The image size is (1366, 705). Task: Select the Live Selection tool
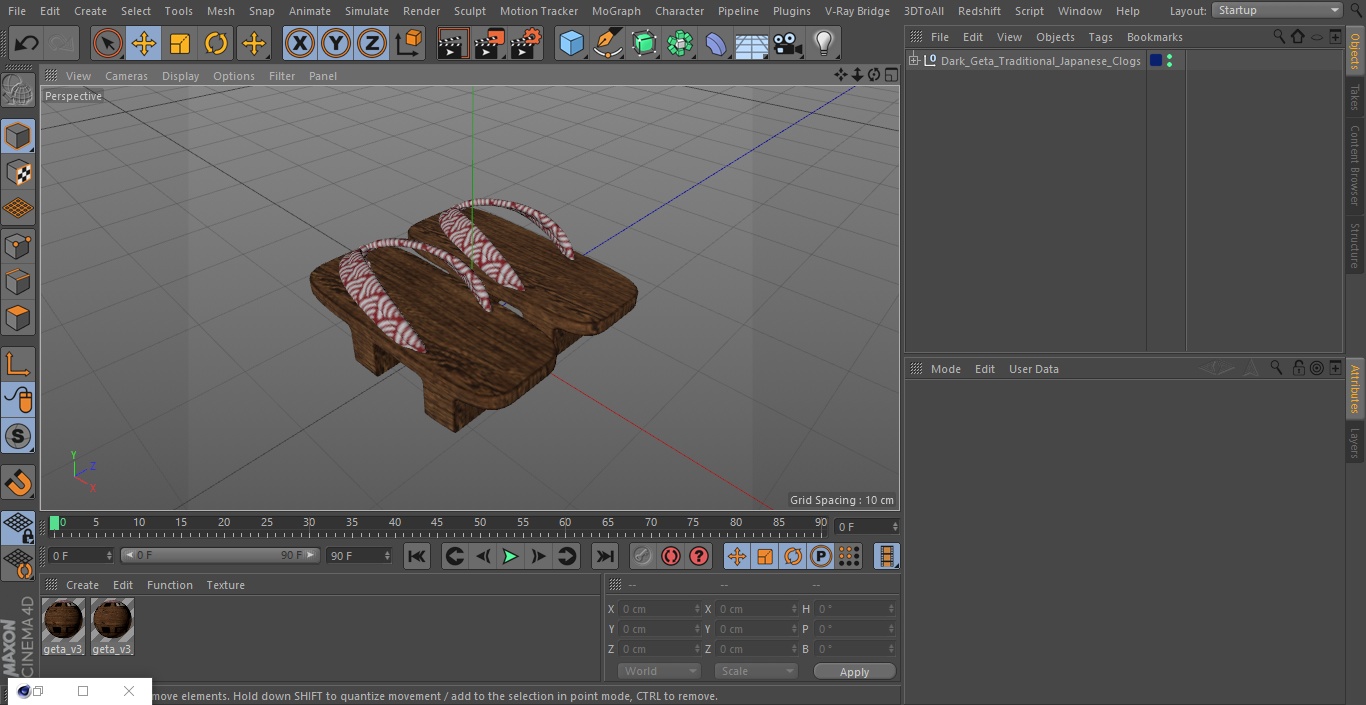click(108, 43)
